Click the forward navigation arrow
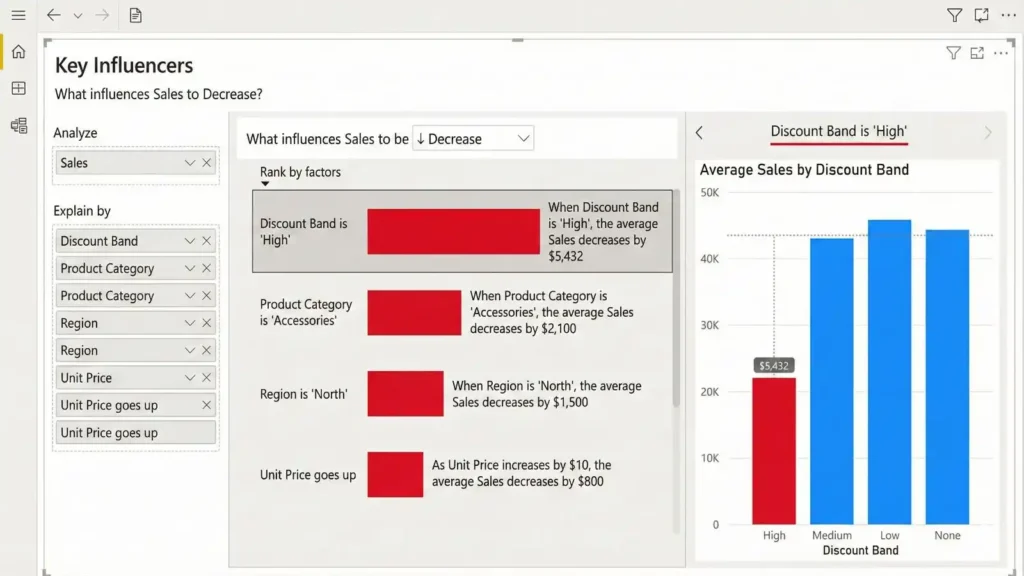This screenshot has height=576, width=1024. [99, 15]
